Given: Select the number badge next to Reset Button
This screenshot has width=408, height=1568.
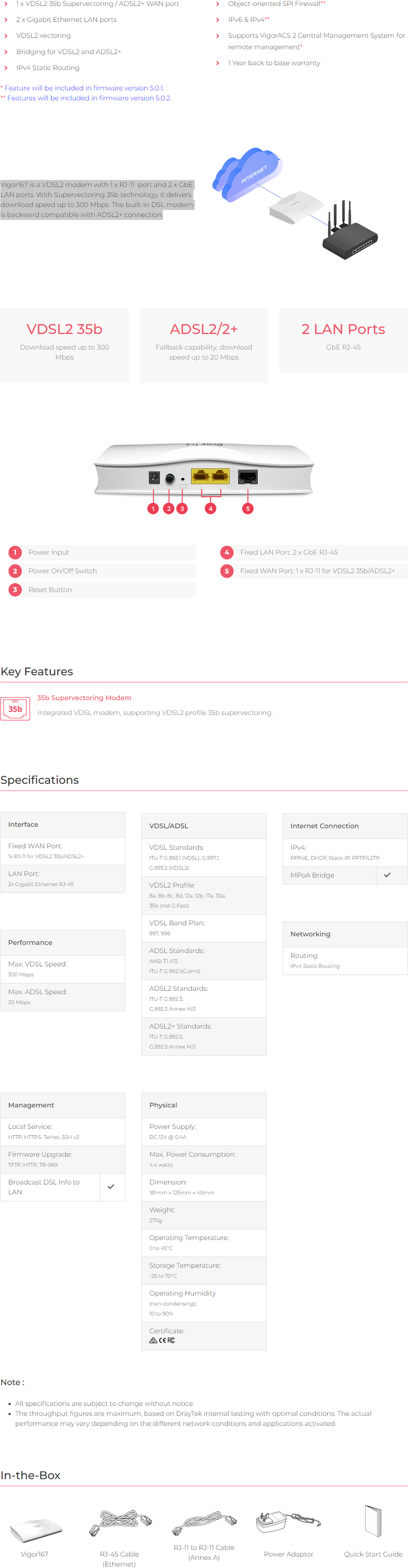Looking at the screenshot, I should tap(15, 589).
